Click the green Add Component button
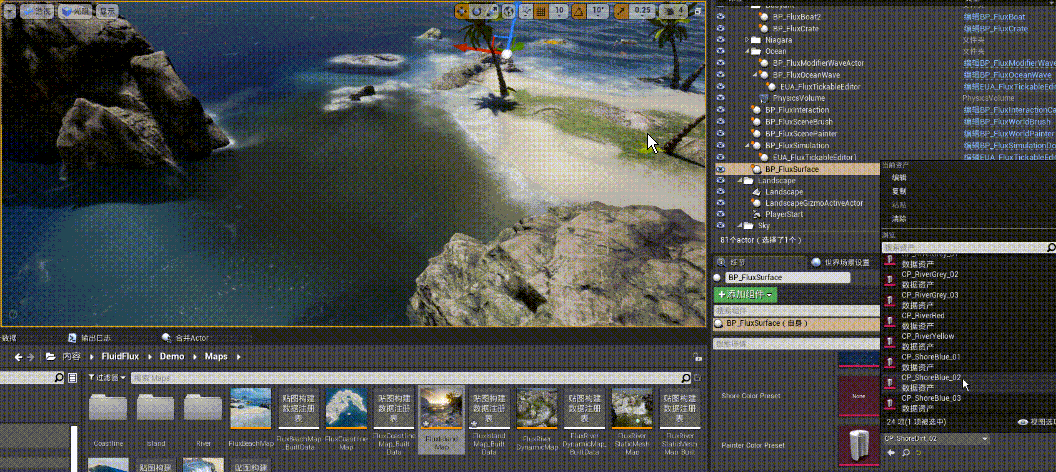 [x=745, y=295]
